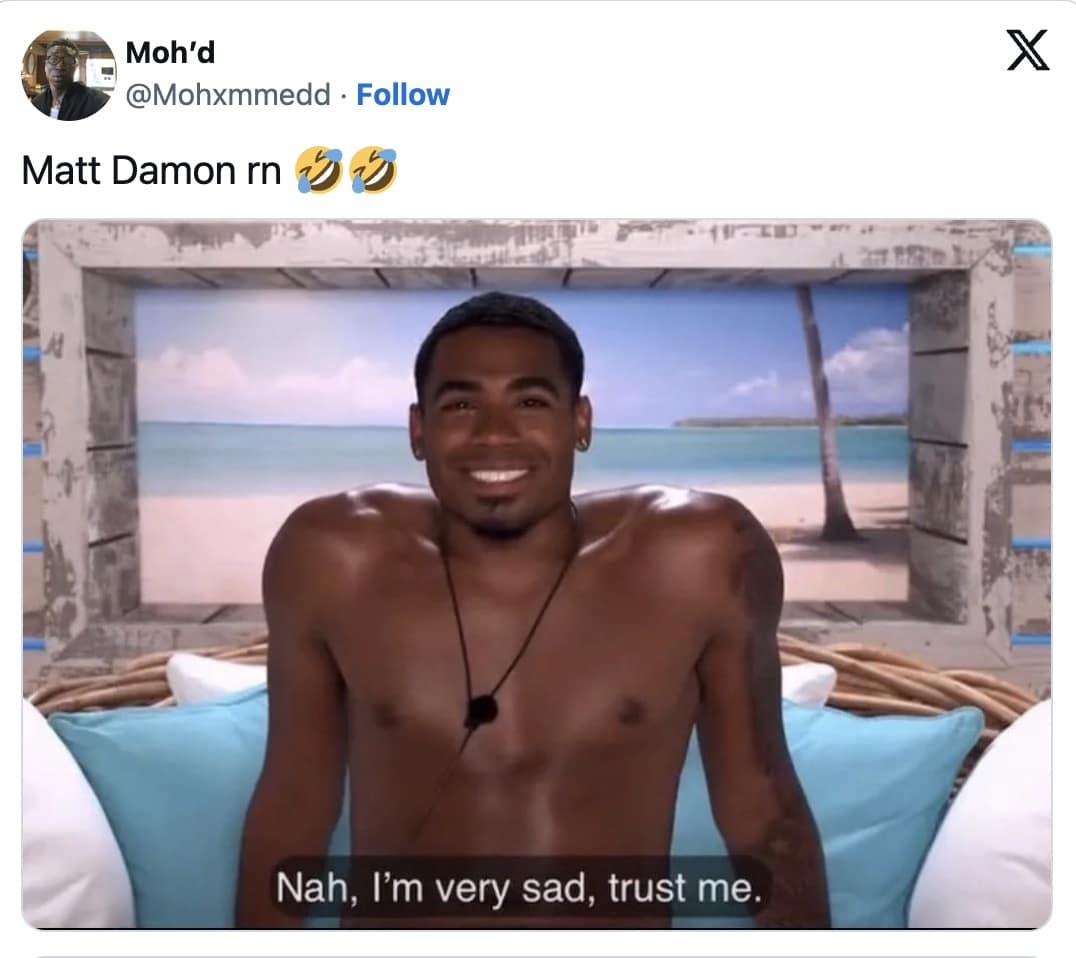The image size is (1076, 958).
Task: Click the black necklace pendant in the image
Action: (x=481, y=710)
